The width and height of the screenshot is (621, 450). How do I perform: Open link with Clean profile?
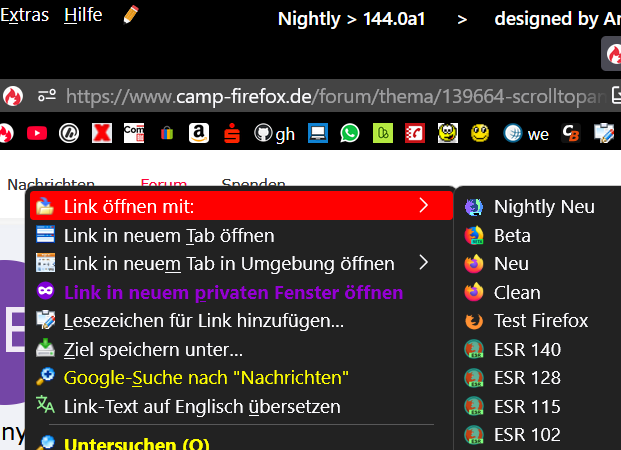(539, 292)
